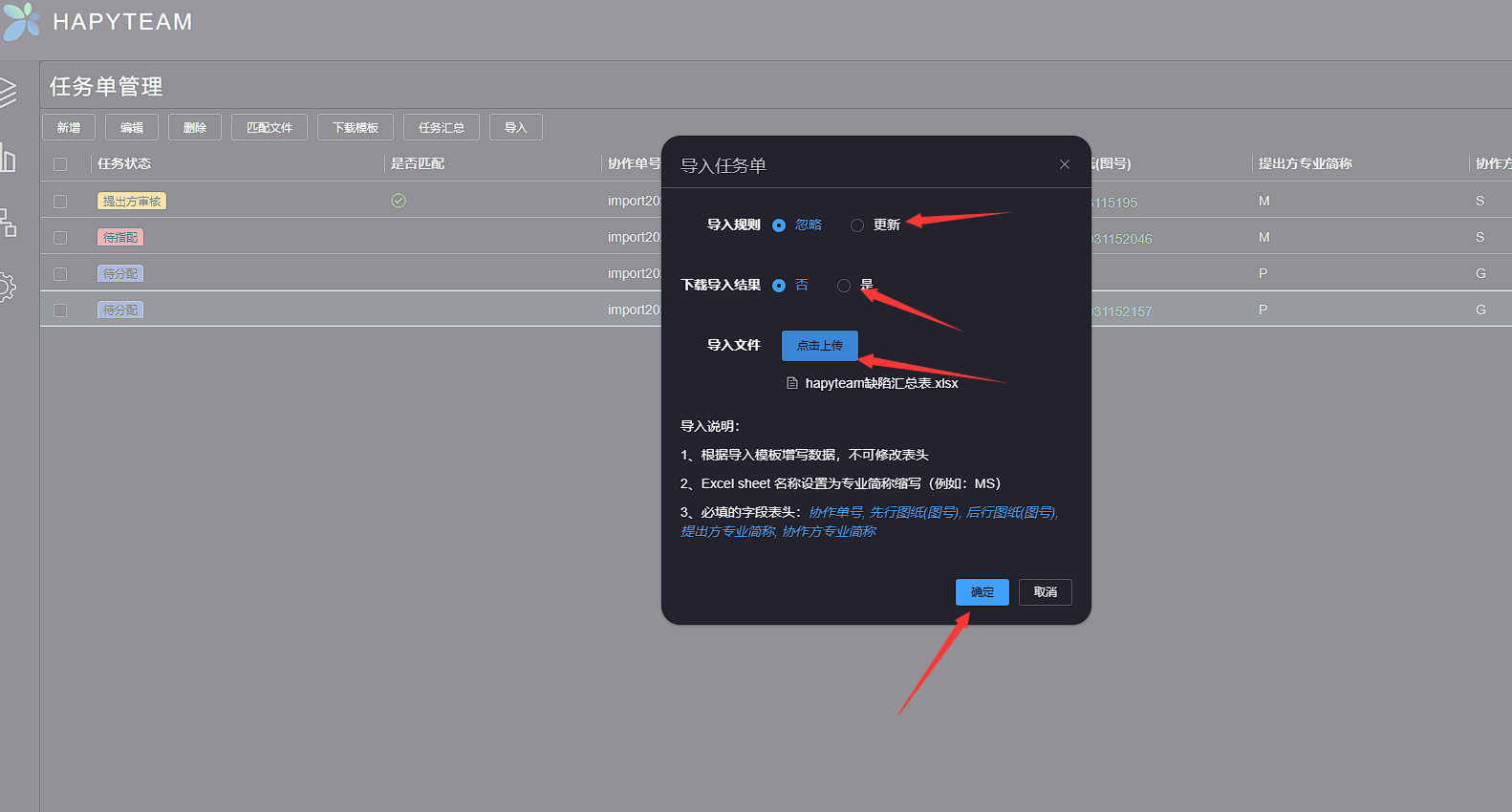Click the 提出方专业简称 column header
The image size is (1512, 812).
click(x=1305, y=163)
